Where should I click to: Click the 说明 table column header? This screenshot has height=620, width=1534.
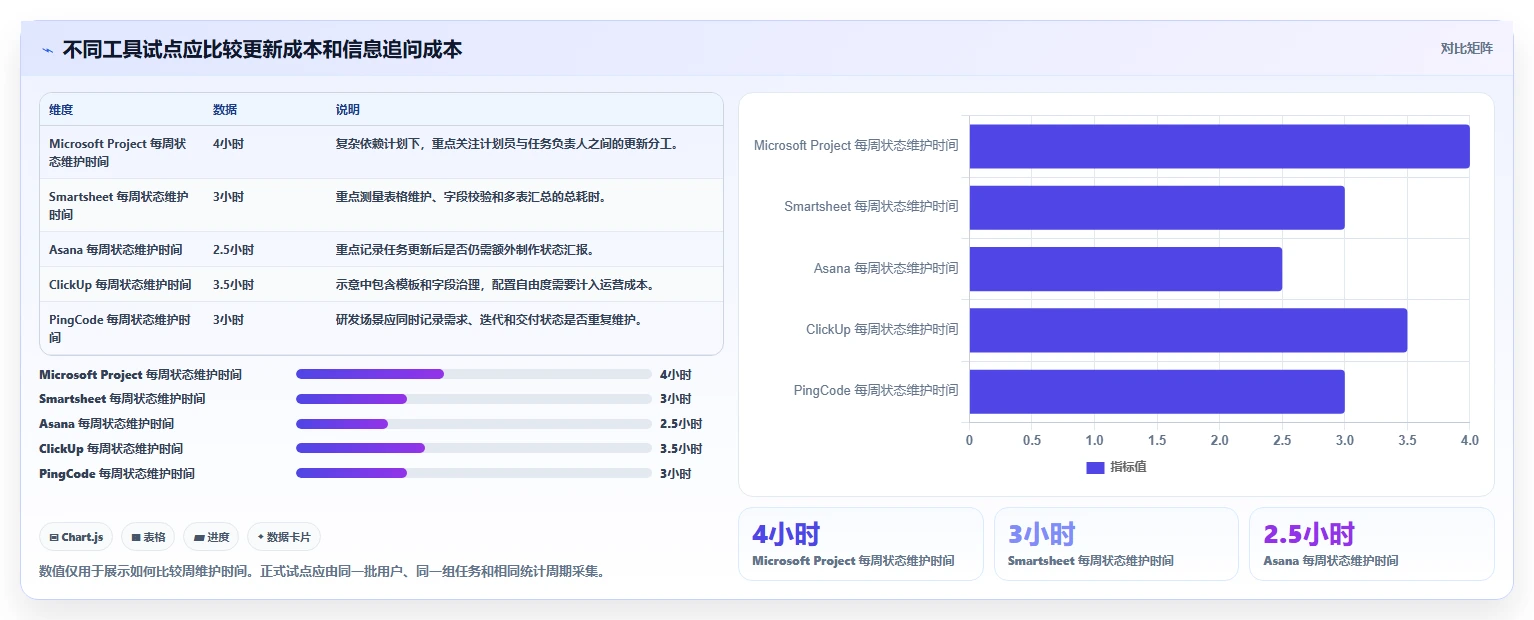(x=348, y=110)
